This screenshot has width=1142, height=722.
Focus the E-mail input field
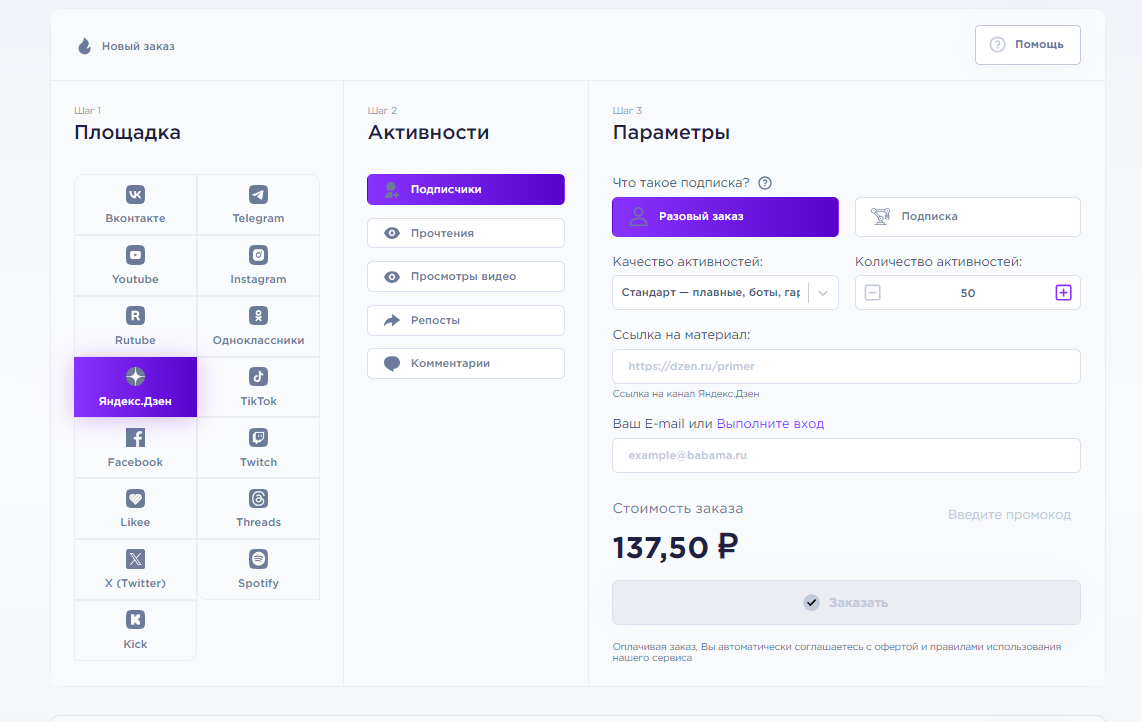846,455
